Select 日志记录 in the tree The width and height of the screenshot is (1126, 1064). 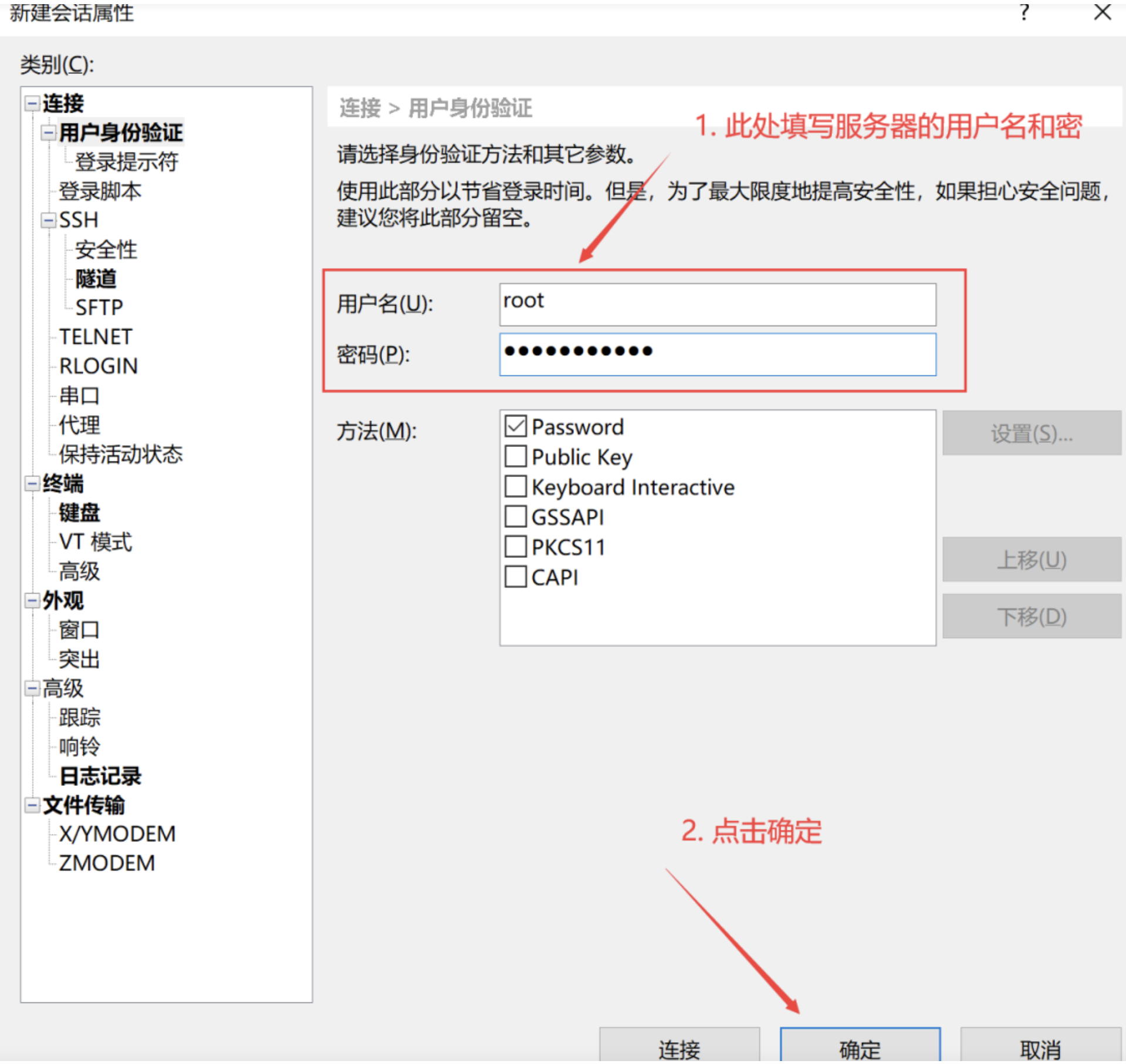click(100, 777)
